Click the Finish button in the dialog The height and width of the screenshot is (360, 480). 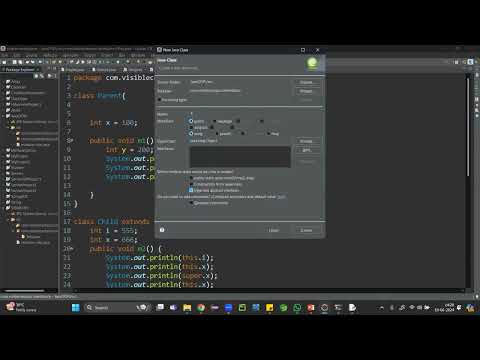pyautogui.click(x=273, y=230)
